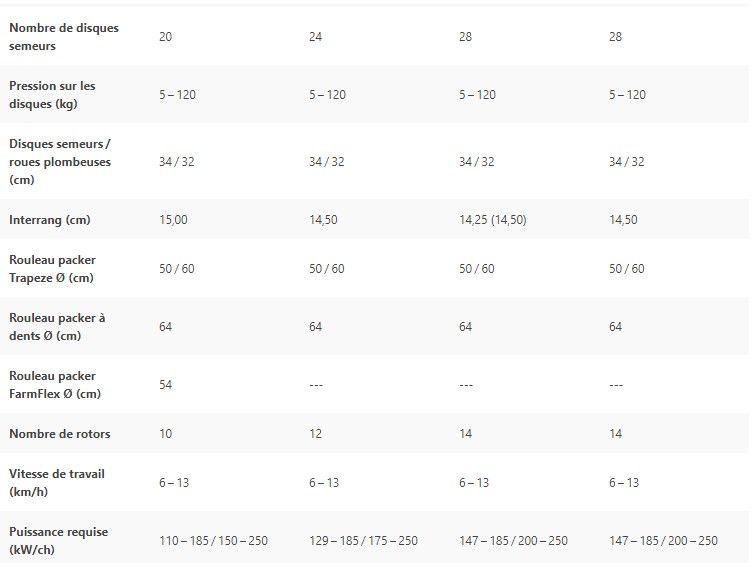
Task: Select the 'Interrang (cm)' row label
Action: coord(51,220)
